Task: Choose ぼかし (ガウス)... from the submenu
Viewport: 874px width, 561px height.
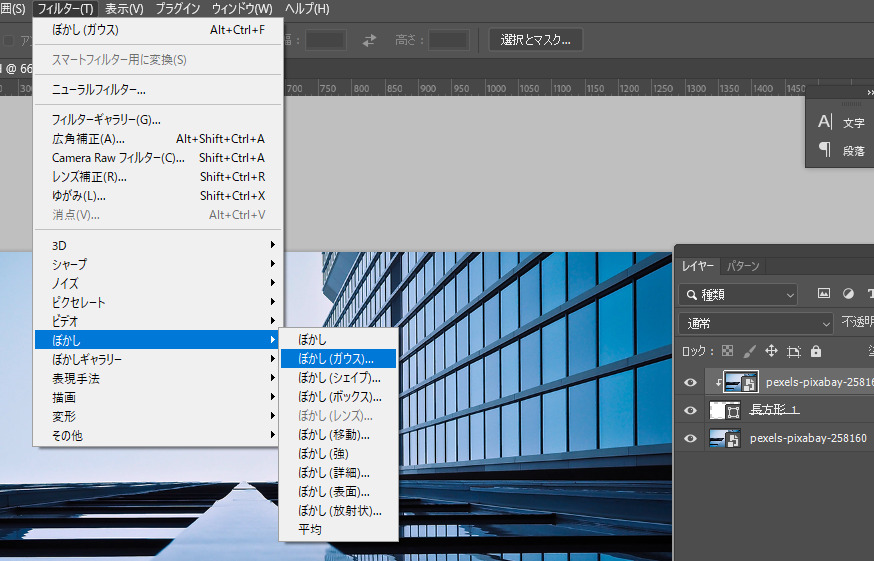Action: [x=337, y=358]
